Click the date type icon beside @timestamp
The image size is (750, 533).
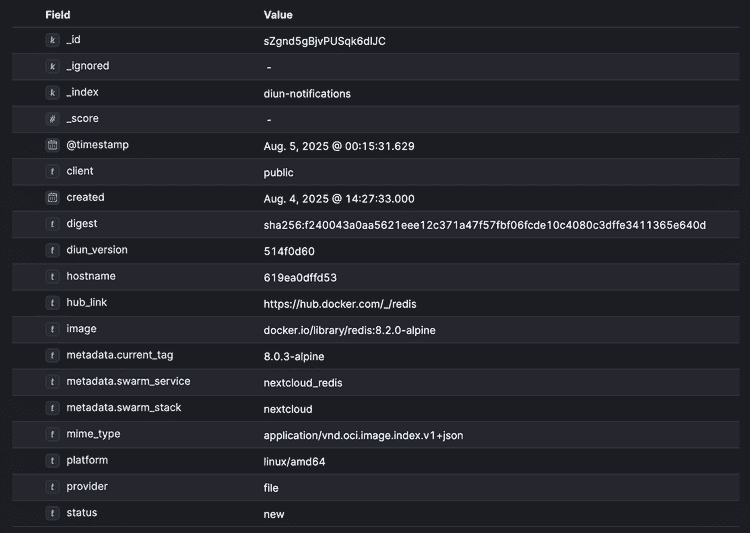pyautogui.click(x=52, y=145)
